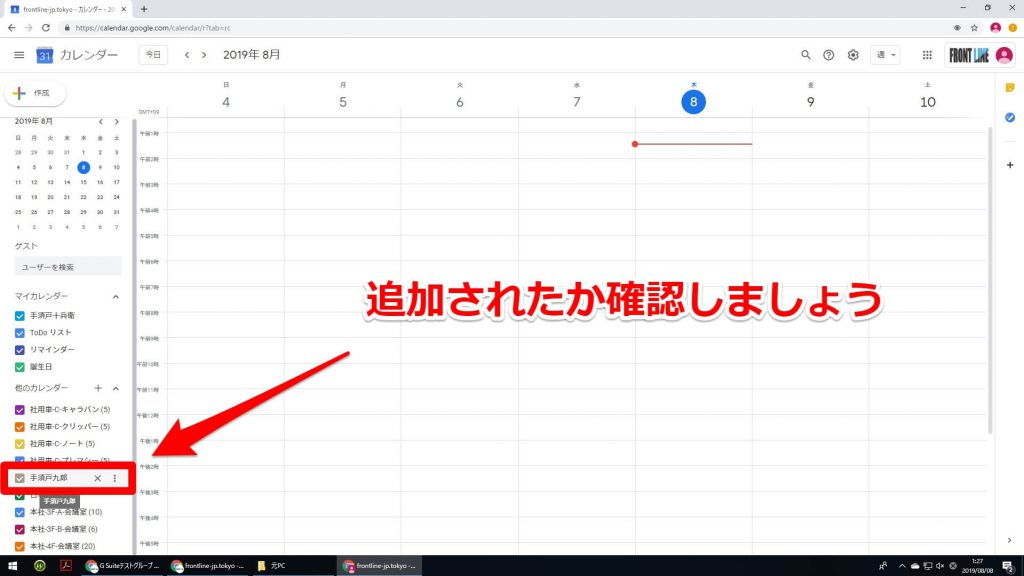Viewport: 1024px width, 576px height.
Task: Open settings gear icon
Action: pyautogui.click(x=853, y=55)
